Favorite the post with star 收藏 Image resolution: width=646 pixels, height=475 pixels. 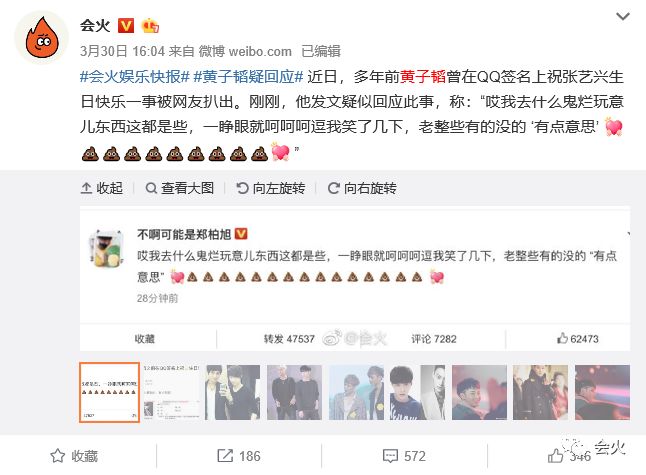[74, 456]
